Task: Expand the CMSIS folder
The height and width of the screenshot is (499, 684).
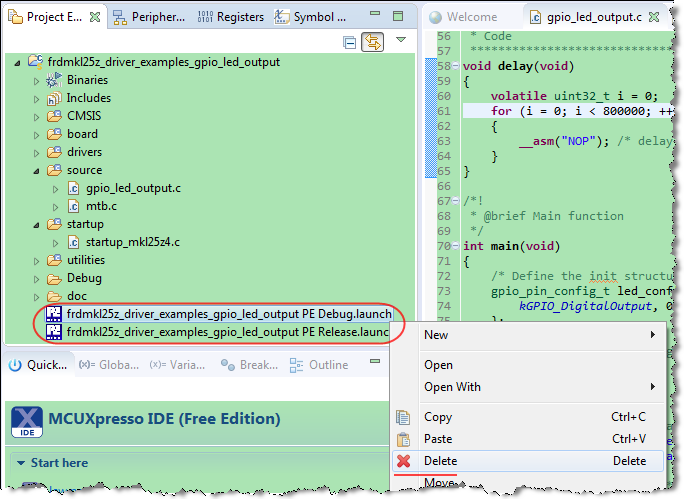Action: 37,117
